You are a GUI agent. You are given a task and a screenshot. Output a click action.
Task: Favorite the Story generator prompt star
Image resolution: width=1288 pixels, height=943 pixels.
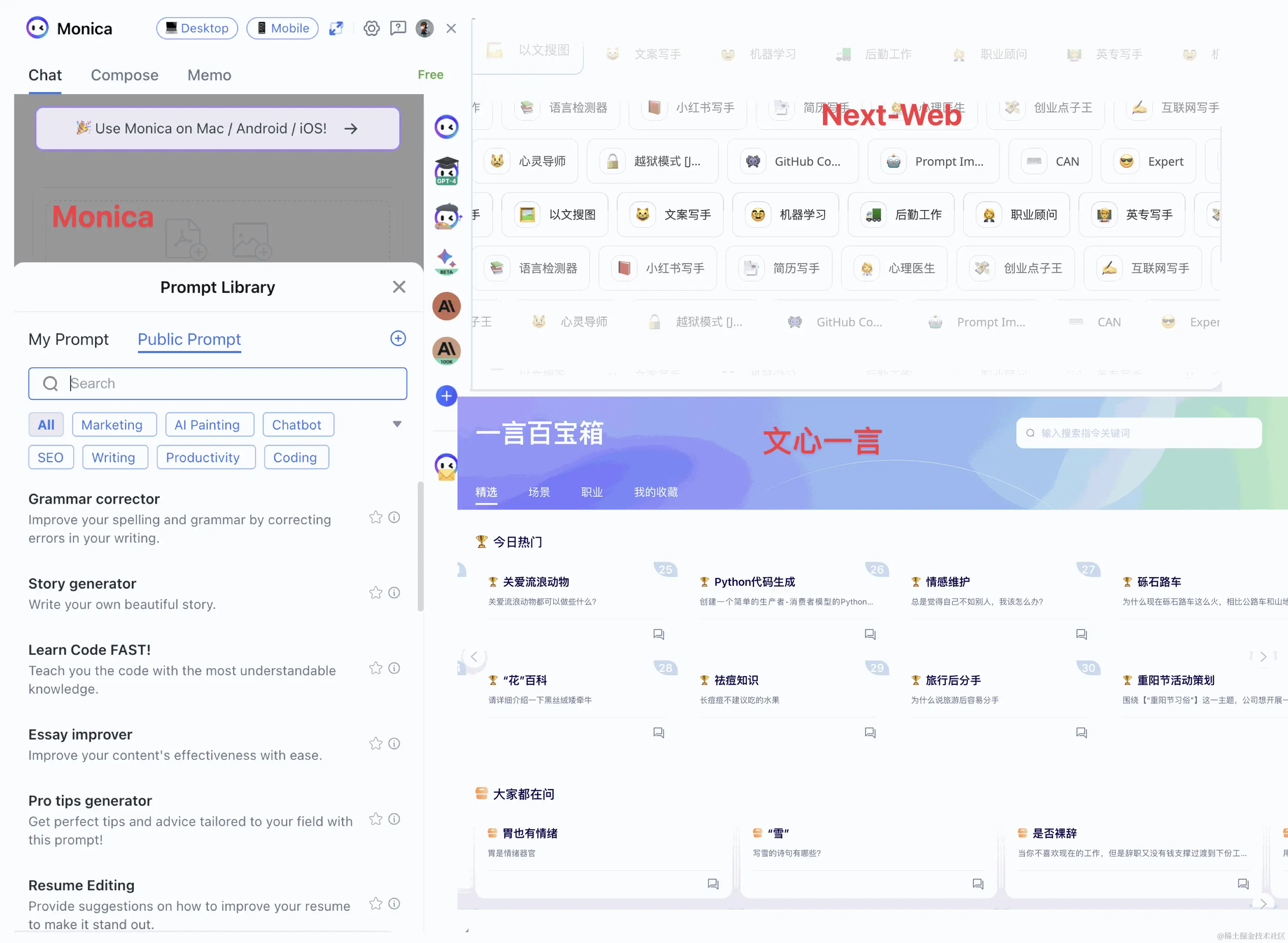pyautogui.click(x=375, y=592)
